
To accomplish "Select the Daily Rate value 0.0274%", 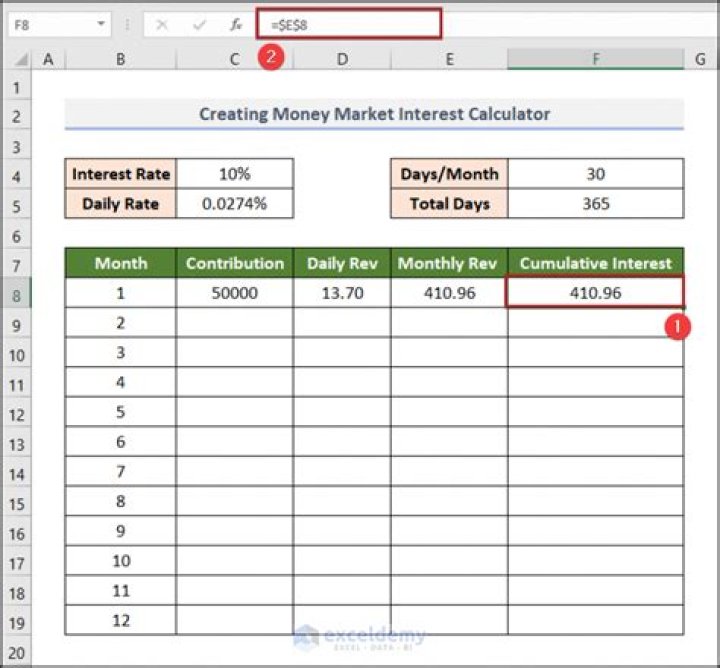I will 234,204.
